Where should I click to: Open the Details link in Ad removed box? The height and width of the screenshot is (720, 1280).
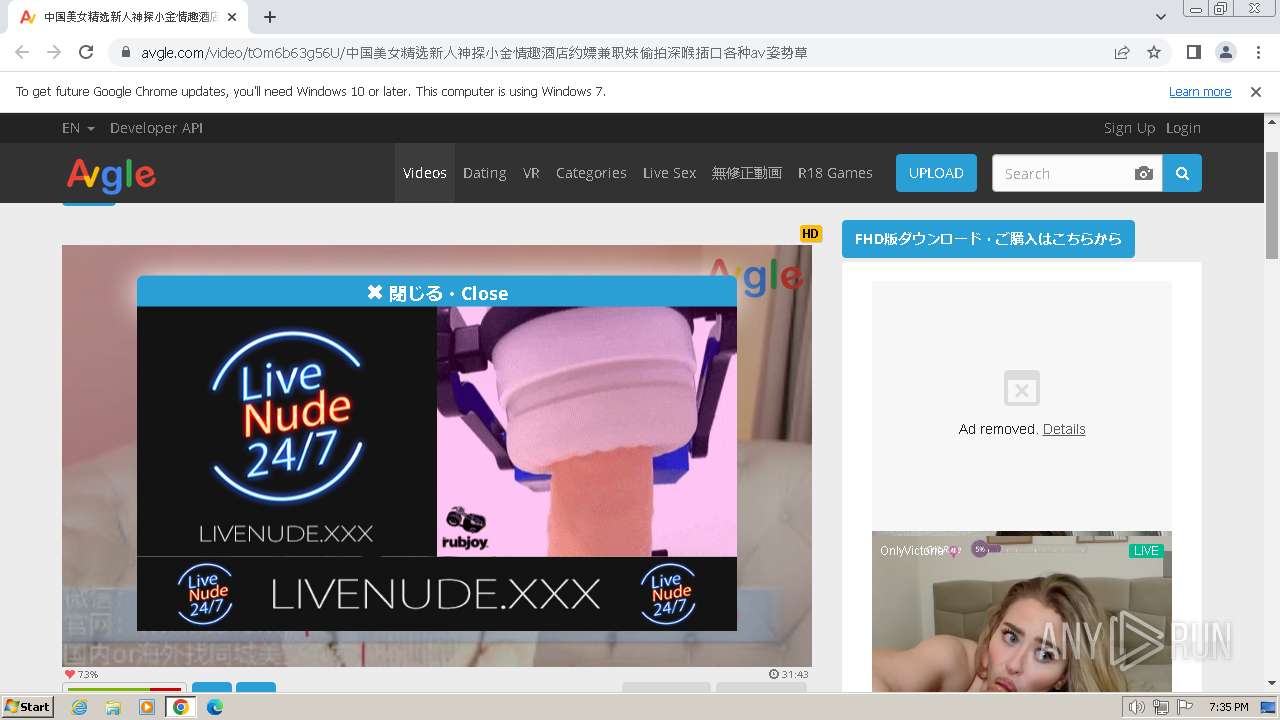[x=1064, y=429]
